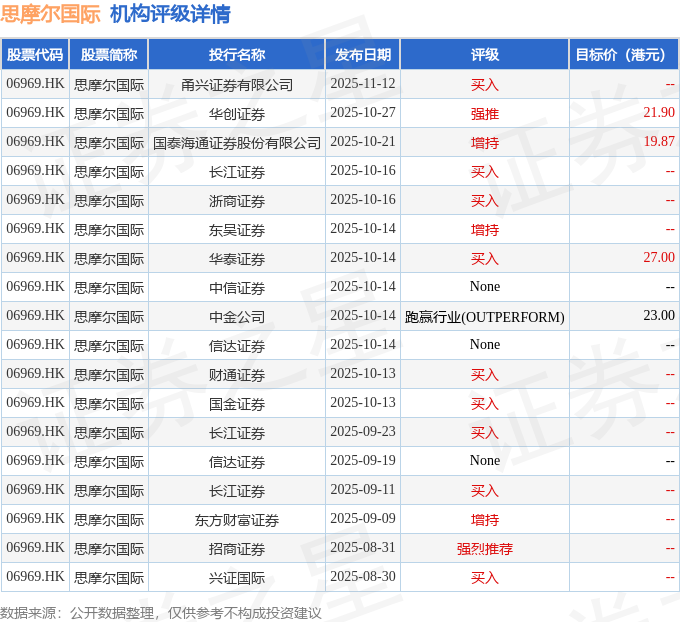
Task: Select 东方财富证券 cell
Action: (x=237, y=520)
